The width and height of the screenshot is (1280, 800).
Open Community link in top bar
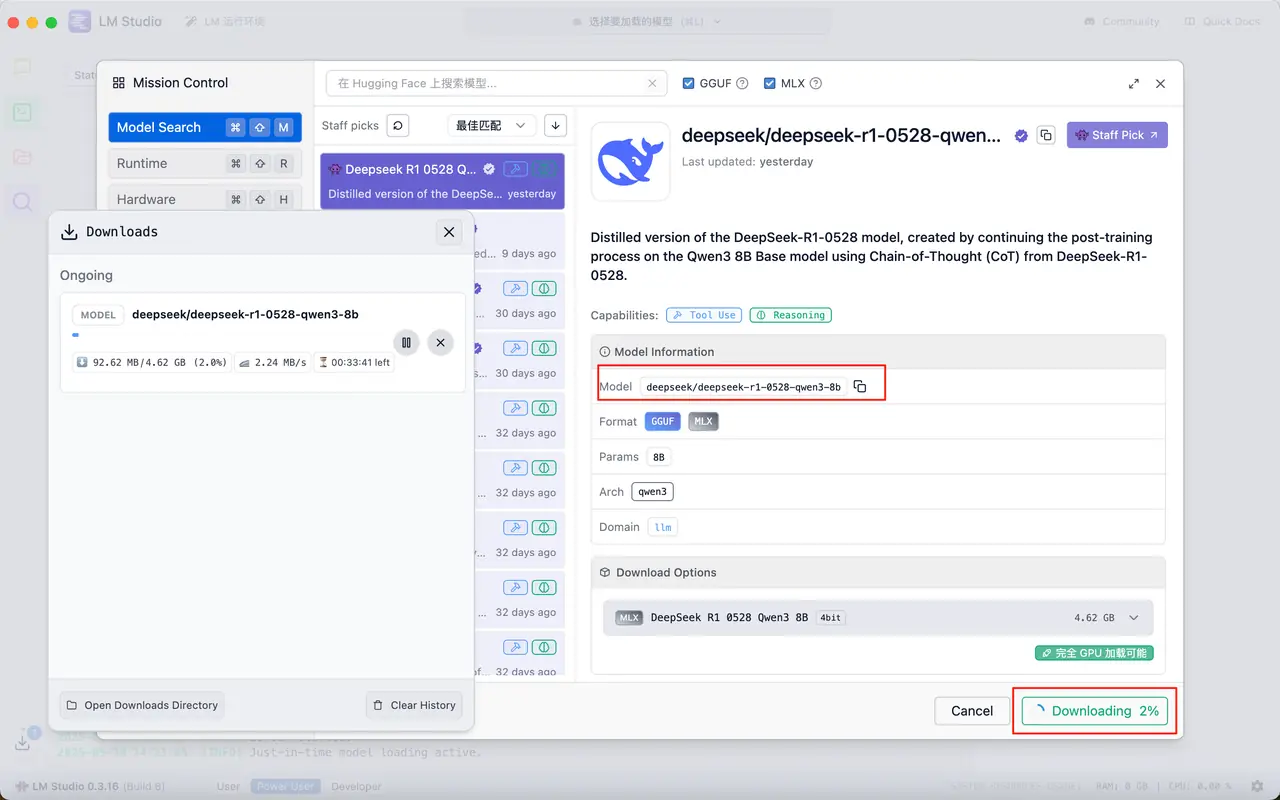tap(1121, 21)
